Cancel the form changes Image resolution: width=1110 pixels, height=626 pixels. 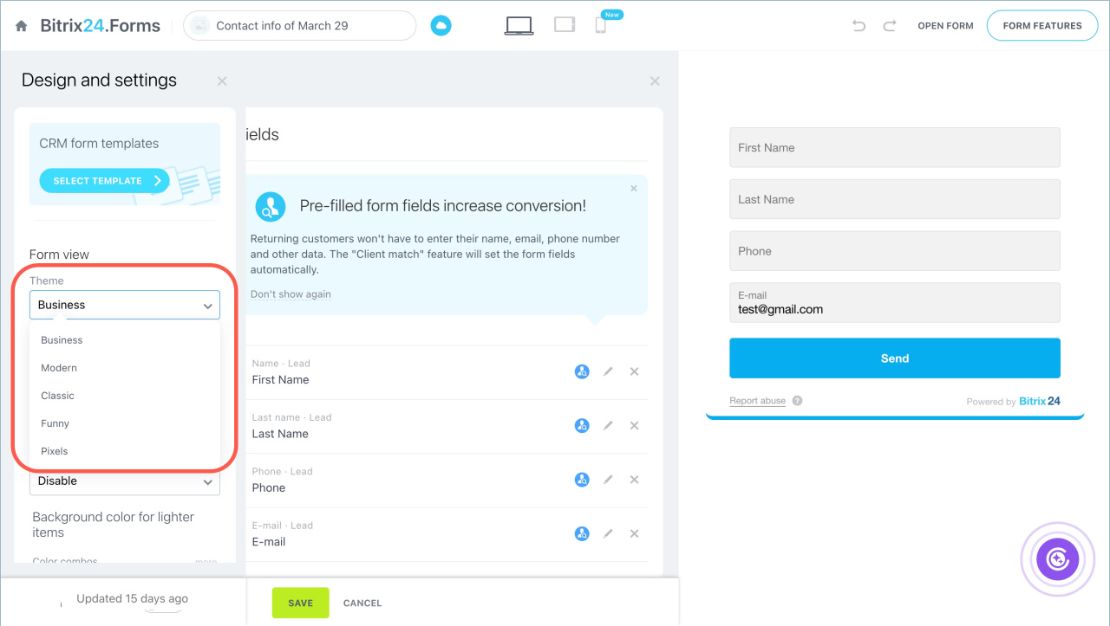[362, 603]
